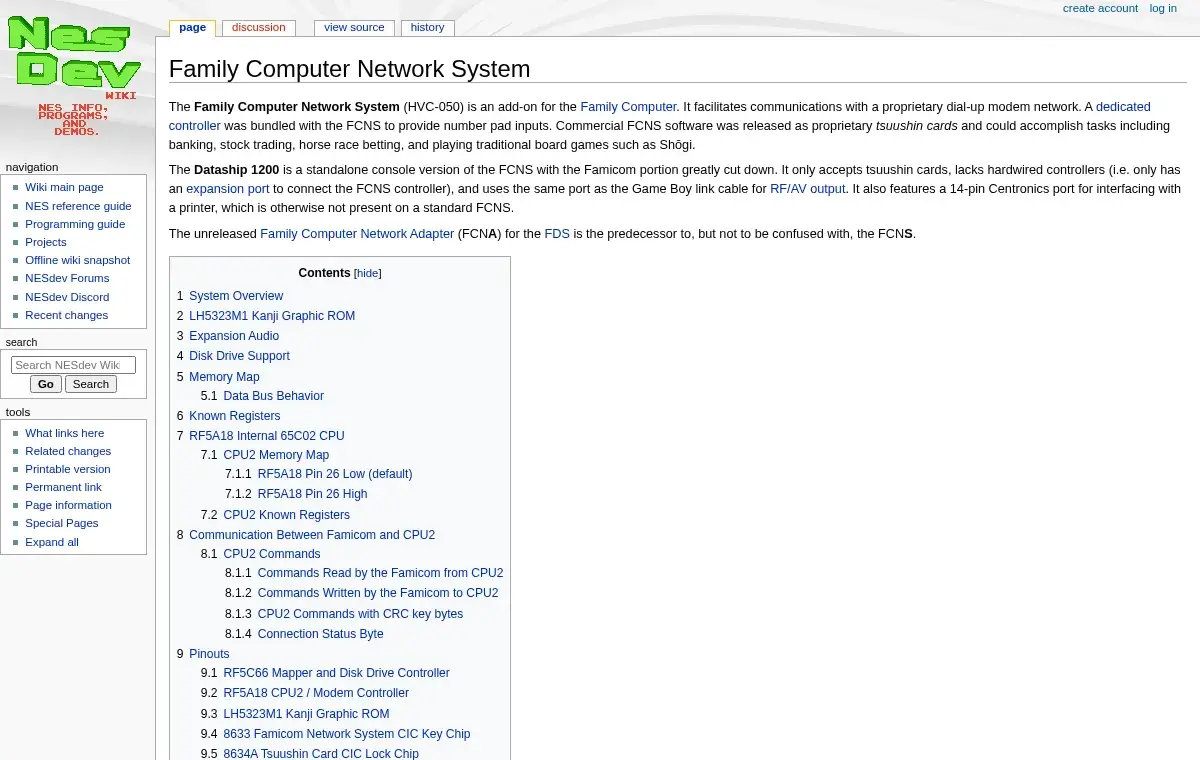The width and height of the screenshot is (1200, 760).
Task: Jump to RF5A18 CPU2 / Modem Controller
Action: (316, 693)
